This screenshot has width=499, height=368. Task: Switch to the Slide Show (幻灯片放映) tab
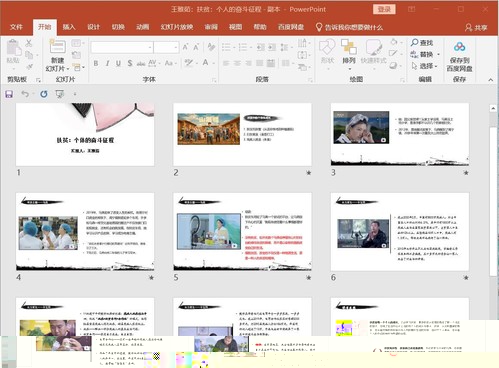click(x=177, y=27)
